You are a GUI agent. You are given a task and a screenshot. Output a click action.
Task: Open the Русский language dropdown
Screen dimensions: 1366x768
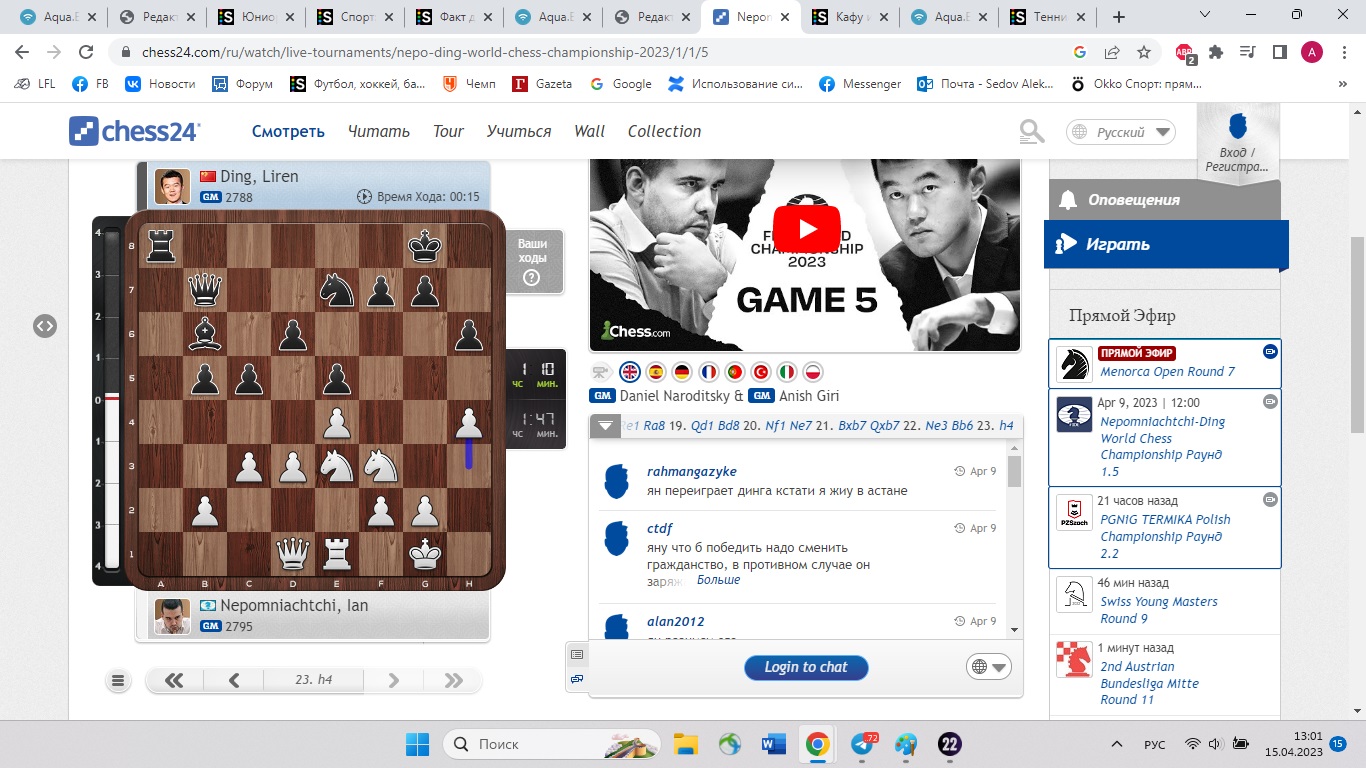(1121, 132)
